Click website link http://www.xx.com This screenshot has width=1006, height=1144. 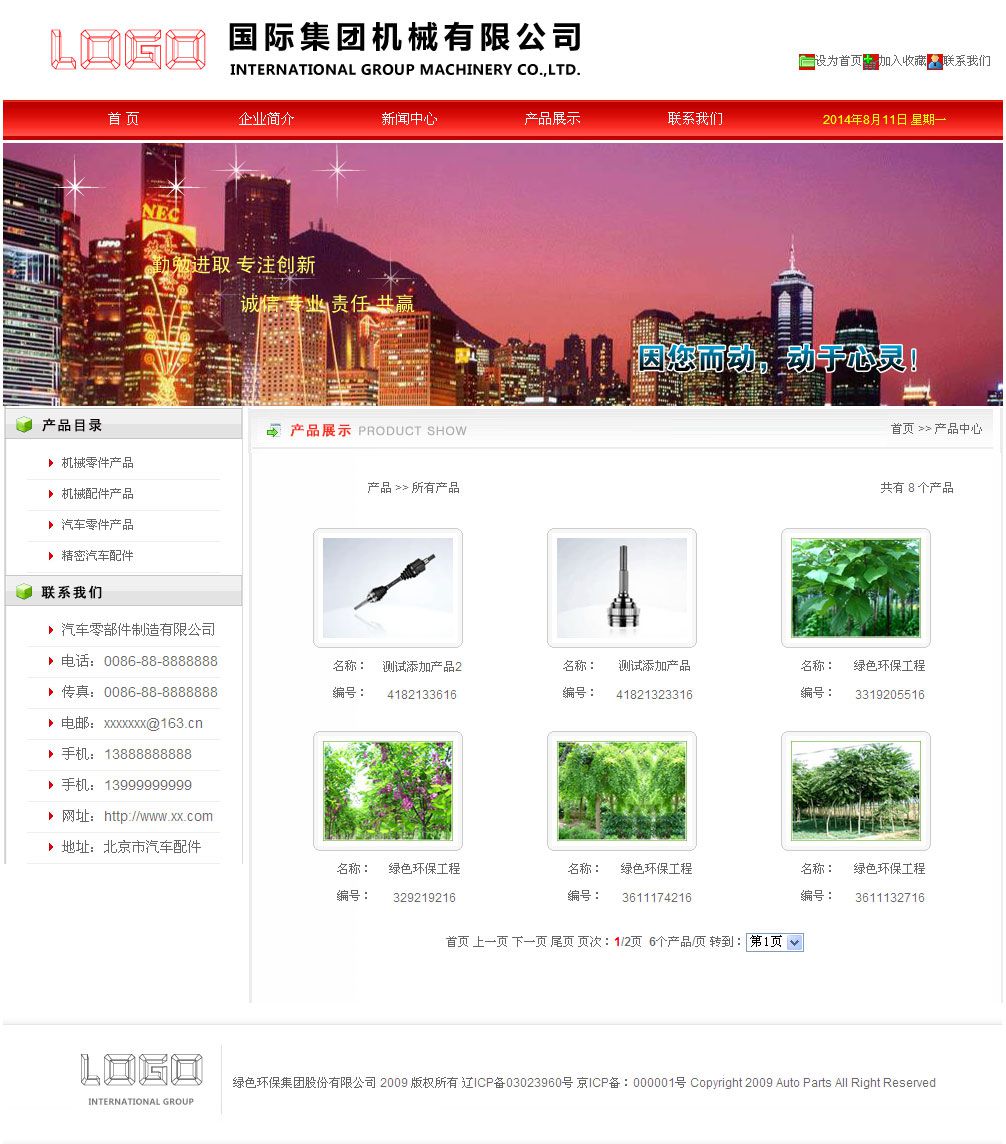(x=158, y=816)
